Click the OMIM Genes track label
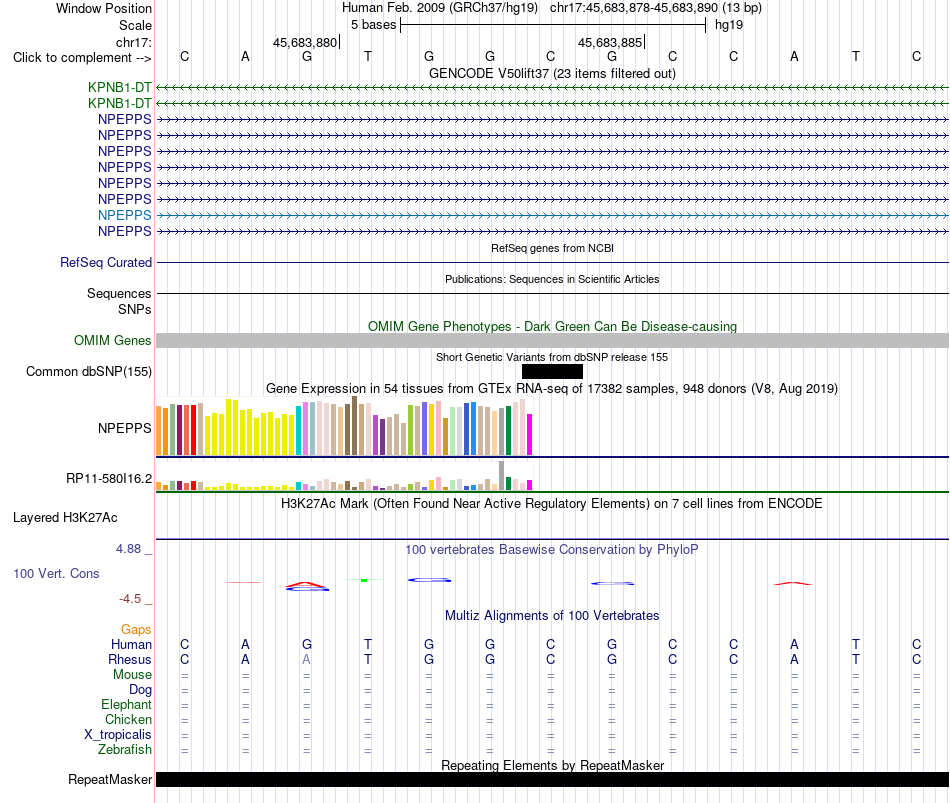Screen dimensions: 950x803 tap(112, 341)
